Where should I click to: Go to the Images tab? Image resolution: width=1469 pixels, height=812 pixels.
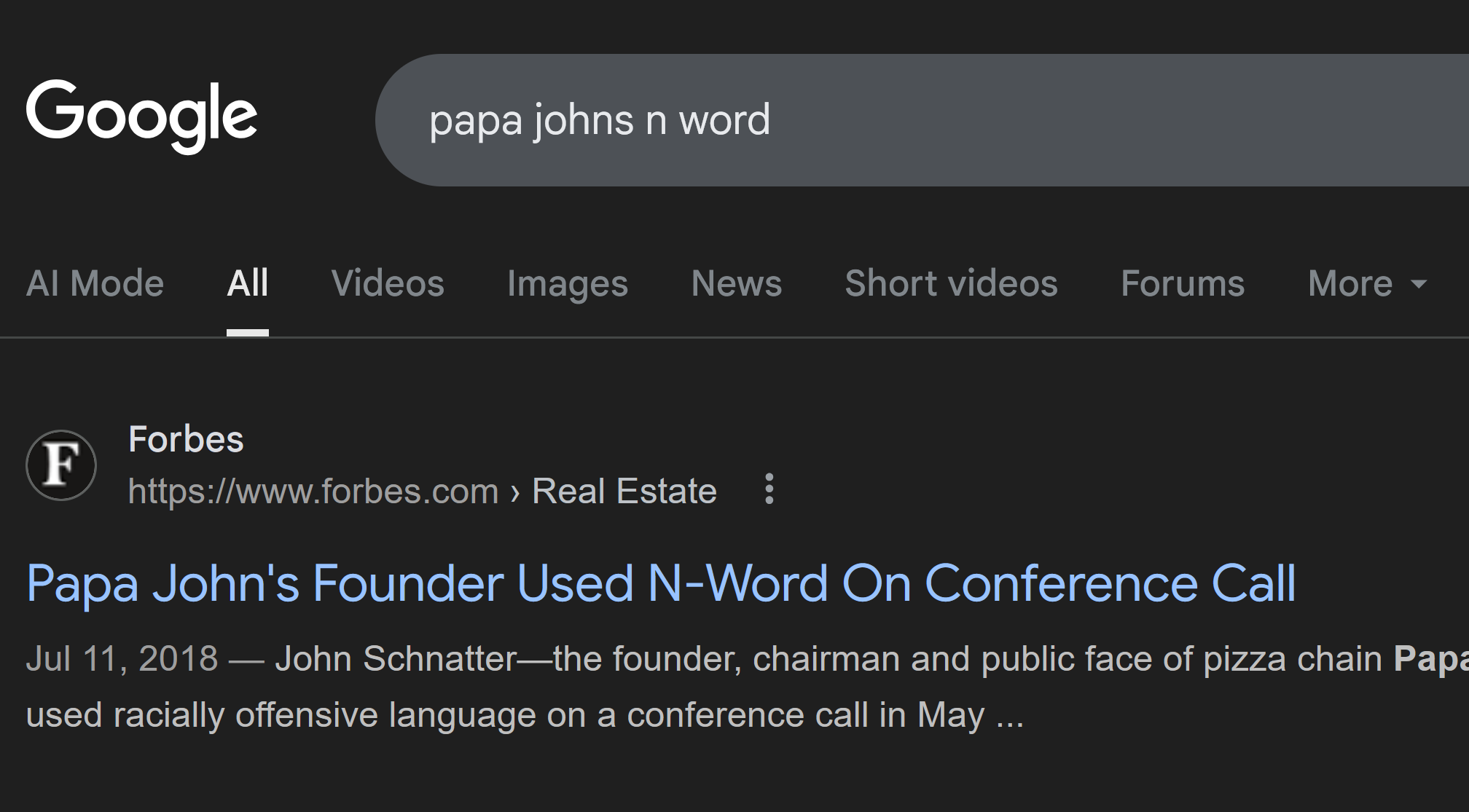pos(567,283)
